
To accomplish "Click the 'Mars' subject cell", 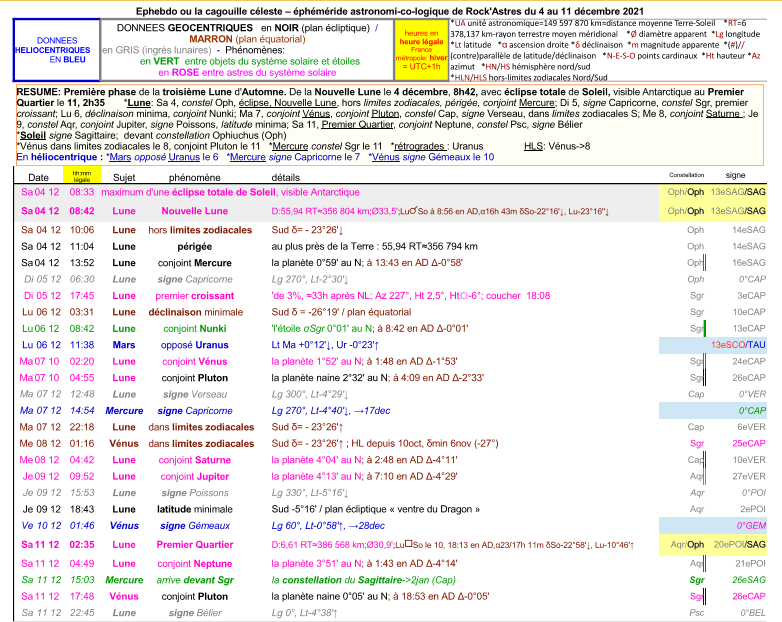I will [124, 345].
